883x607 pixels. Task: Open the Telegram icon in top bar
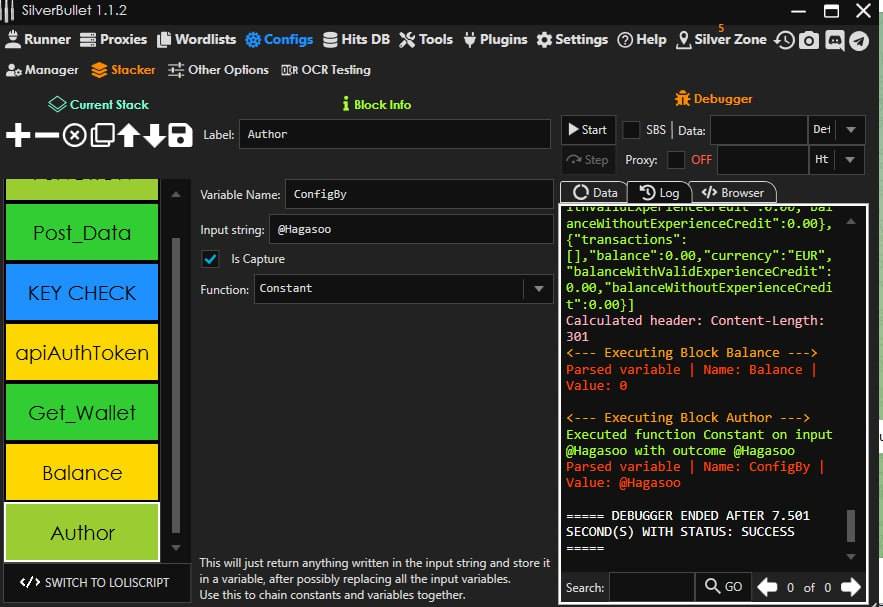[859, 40]
